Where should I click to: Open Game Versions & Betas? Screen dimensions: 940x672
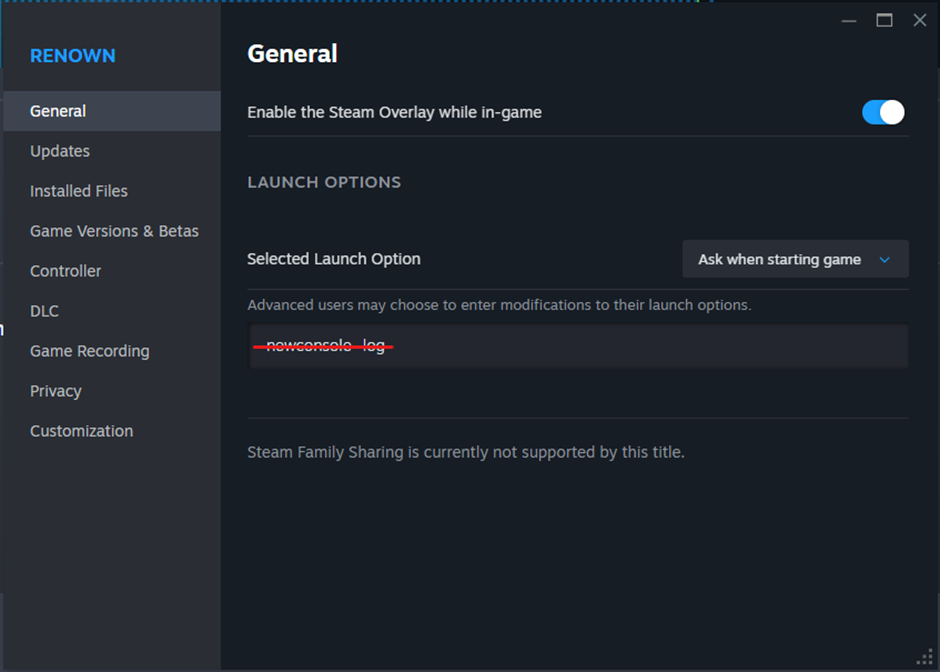click(114, 231)
